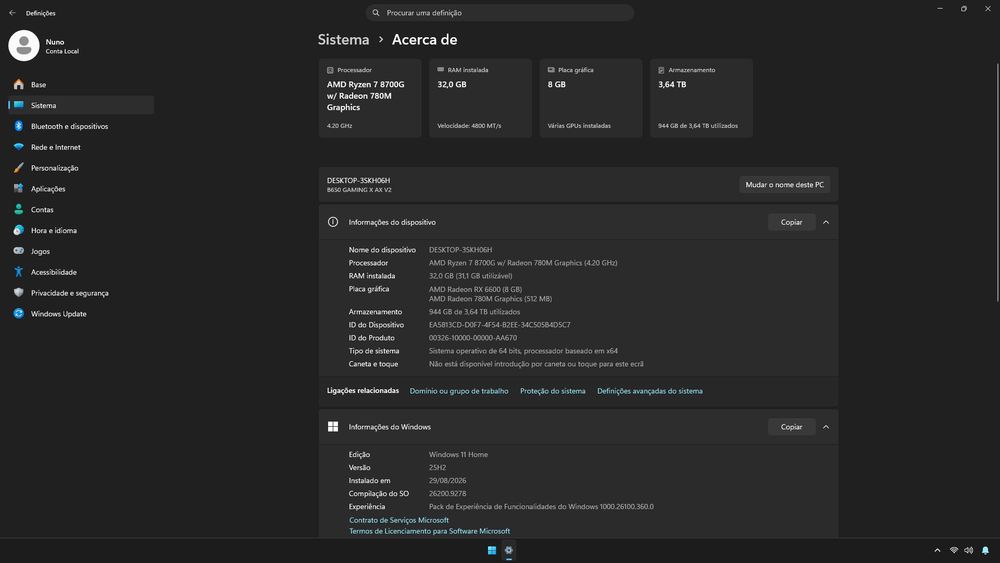Navigate to Windows Update page
The width and height of the screenshot is (1000, 563).
[x=81, y=314]
